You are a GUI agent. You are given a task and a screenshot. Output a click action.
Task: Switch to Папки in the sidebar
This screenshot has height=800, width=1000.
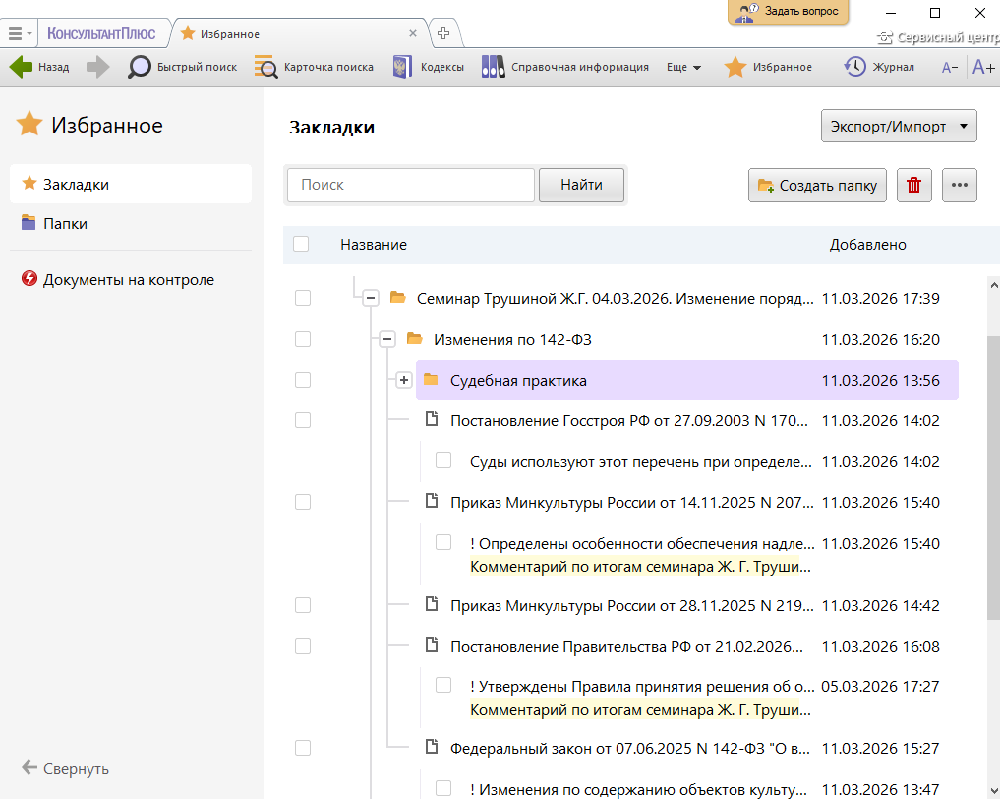65,224
